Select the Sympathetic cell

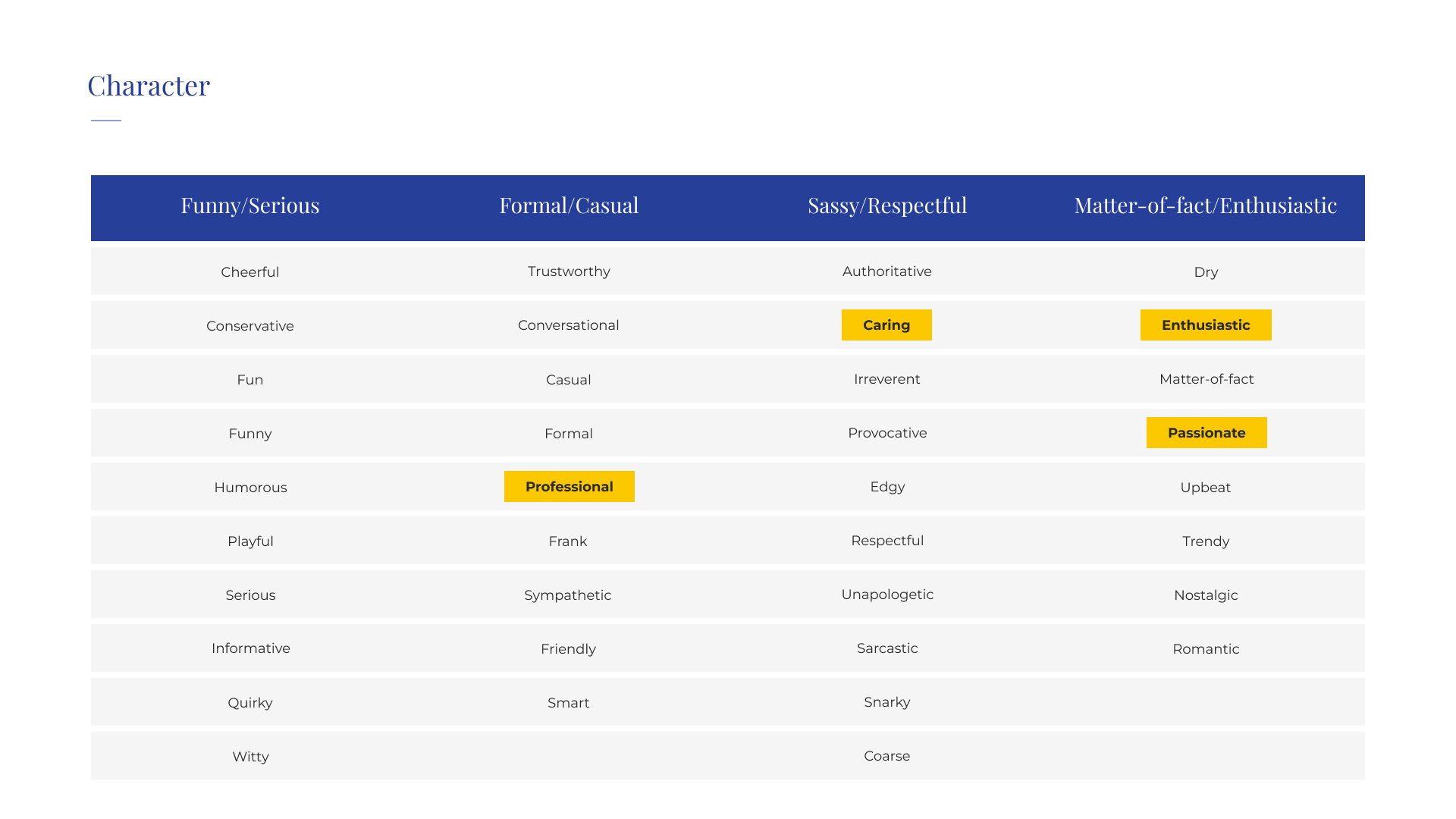coord(568,595)
